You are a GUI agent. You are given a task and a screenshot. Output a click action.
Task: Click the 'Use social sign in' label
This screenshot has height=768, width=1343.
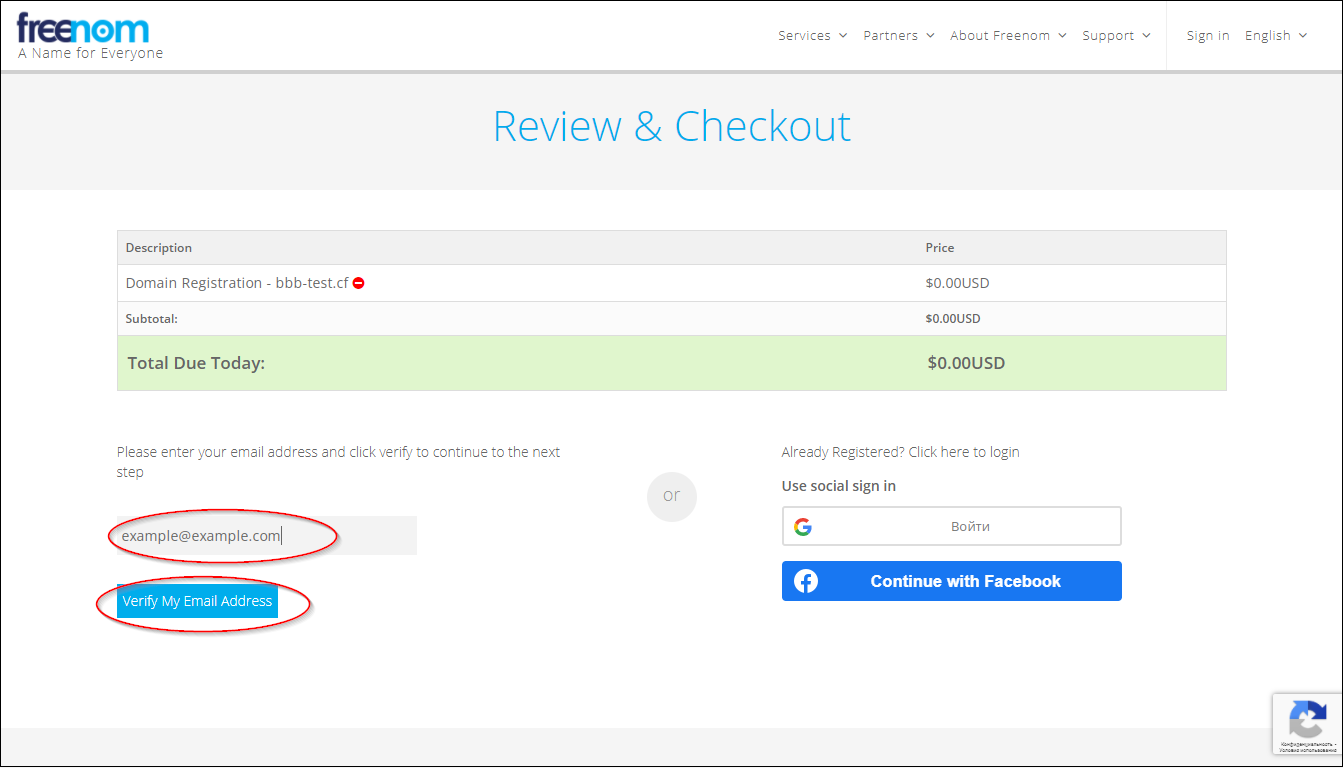[839, 486]
